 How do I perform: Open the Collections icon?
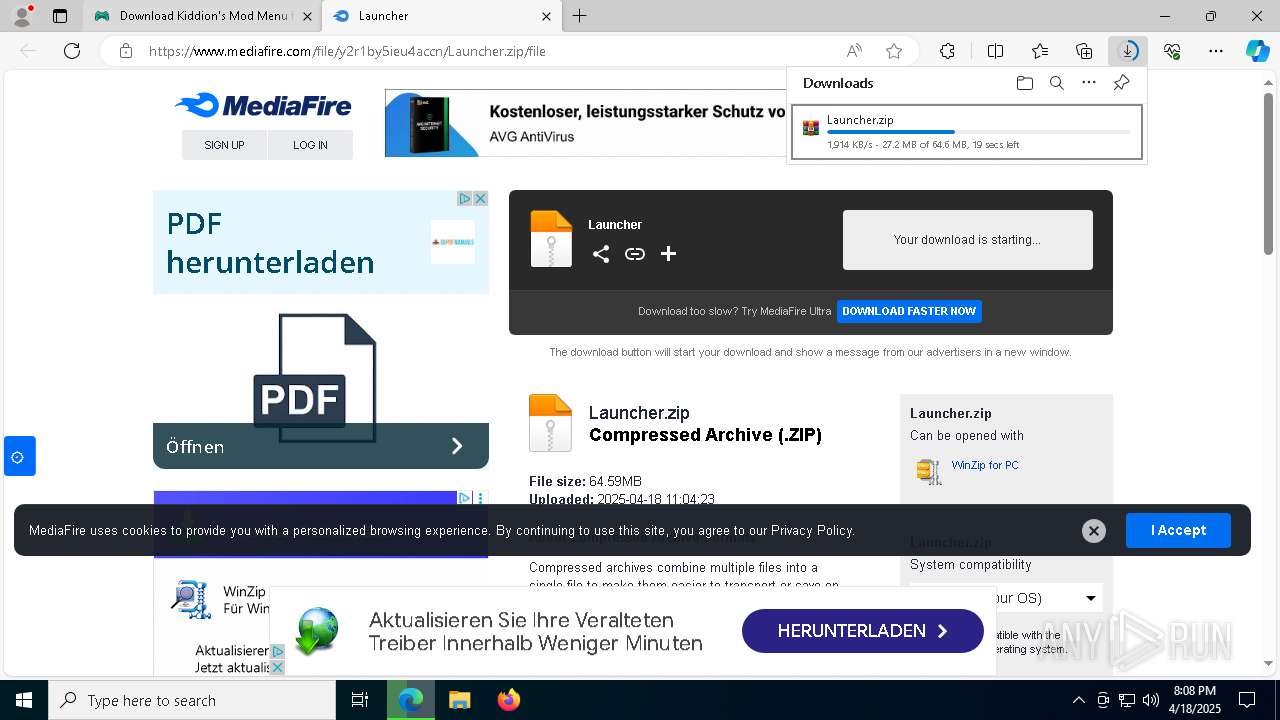pos(1084,51)
